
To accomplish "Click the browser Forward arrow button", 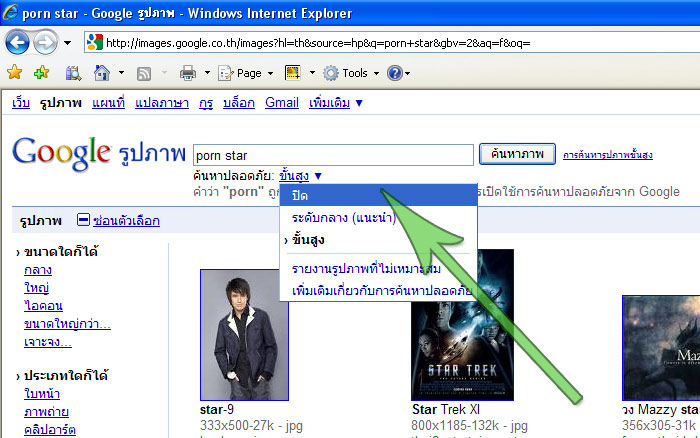I will click(46, 43).
